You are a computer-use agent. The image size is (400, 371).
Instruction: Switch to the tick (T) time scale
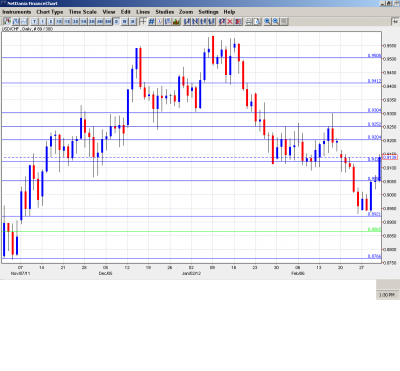point(34,22)
